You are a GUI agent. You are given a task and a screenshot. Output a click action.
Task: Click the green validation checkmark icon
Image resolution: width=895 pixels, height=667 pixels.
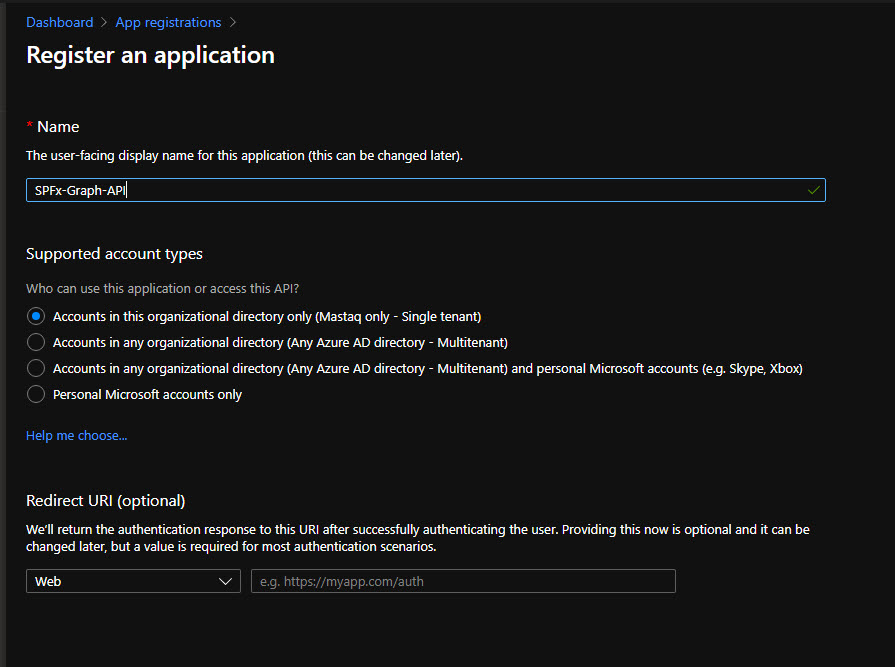(x=813, y=190)
